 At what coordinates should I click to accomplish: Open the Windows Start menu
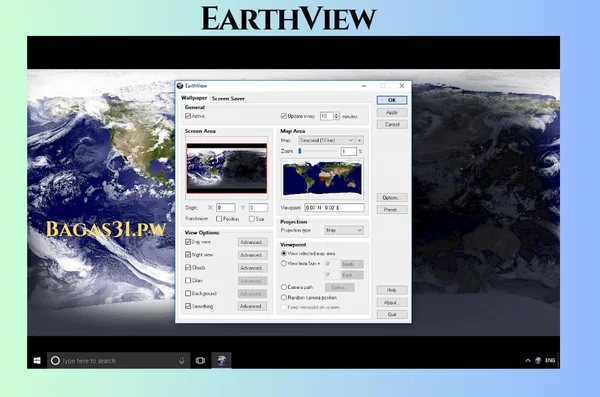click(x=37, y=361)
